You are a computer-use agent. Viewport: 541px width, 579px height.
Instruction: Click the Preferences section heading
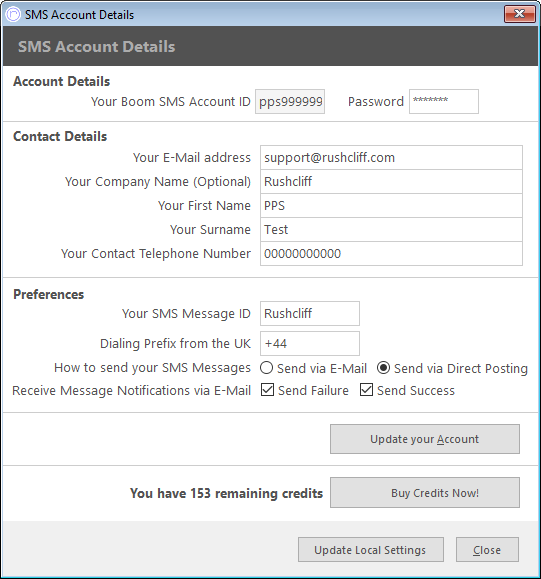[49, 294]
